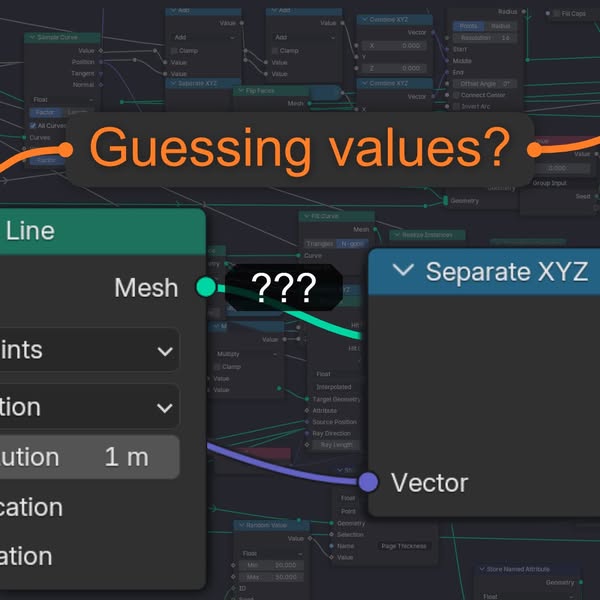Viewport: 600px width, 600px height.
Task: Select the N-gons fill mode button
Action: point(351,243)
